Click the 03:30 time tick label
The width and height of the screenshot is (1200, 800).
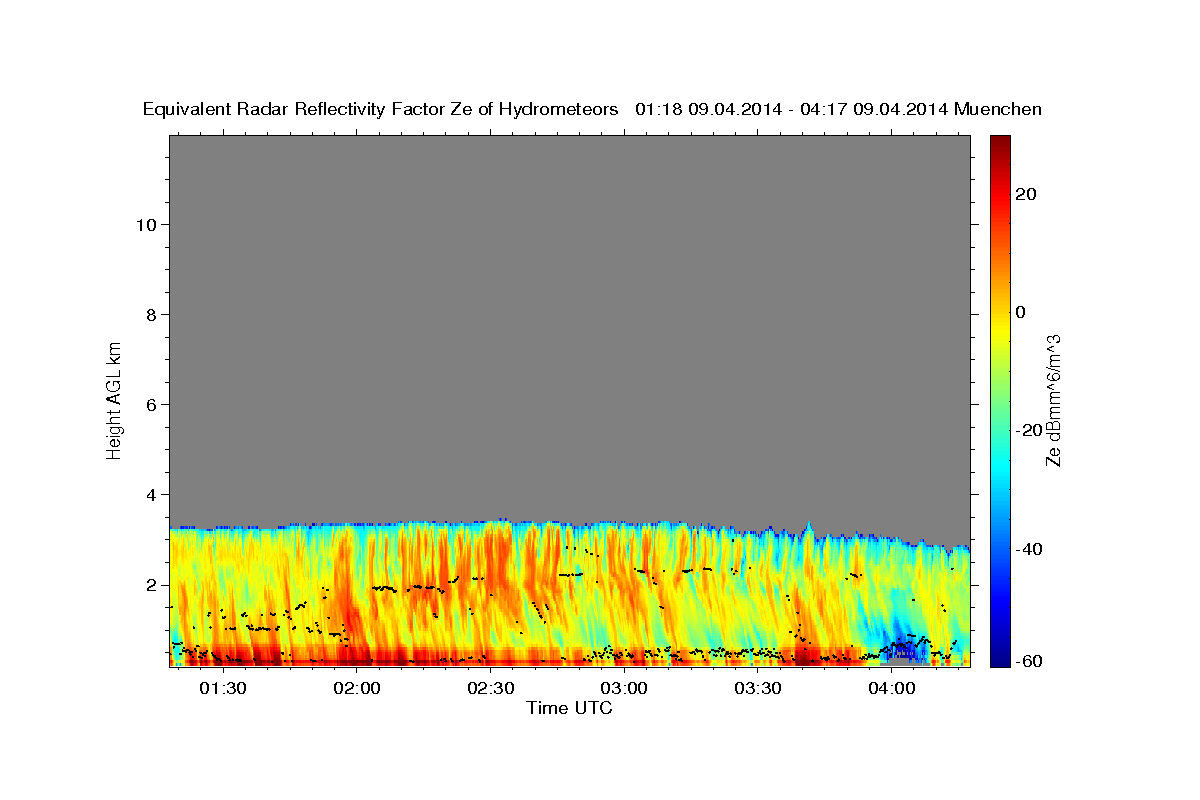pyautogui.click(x=757, y=688)
